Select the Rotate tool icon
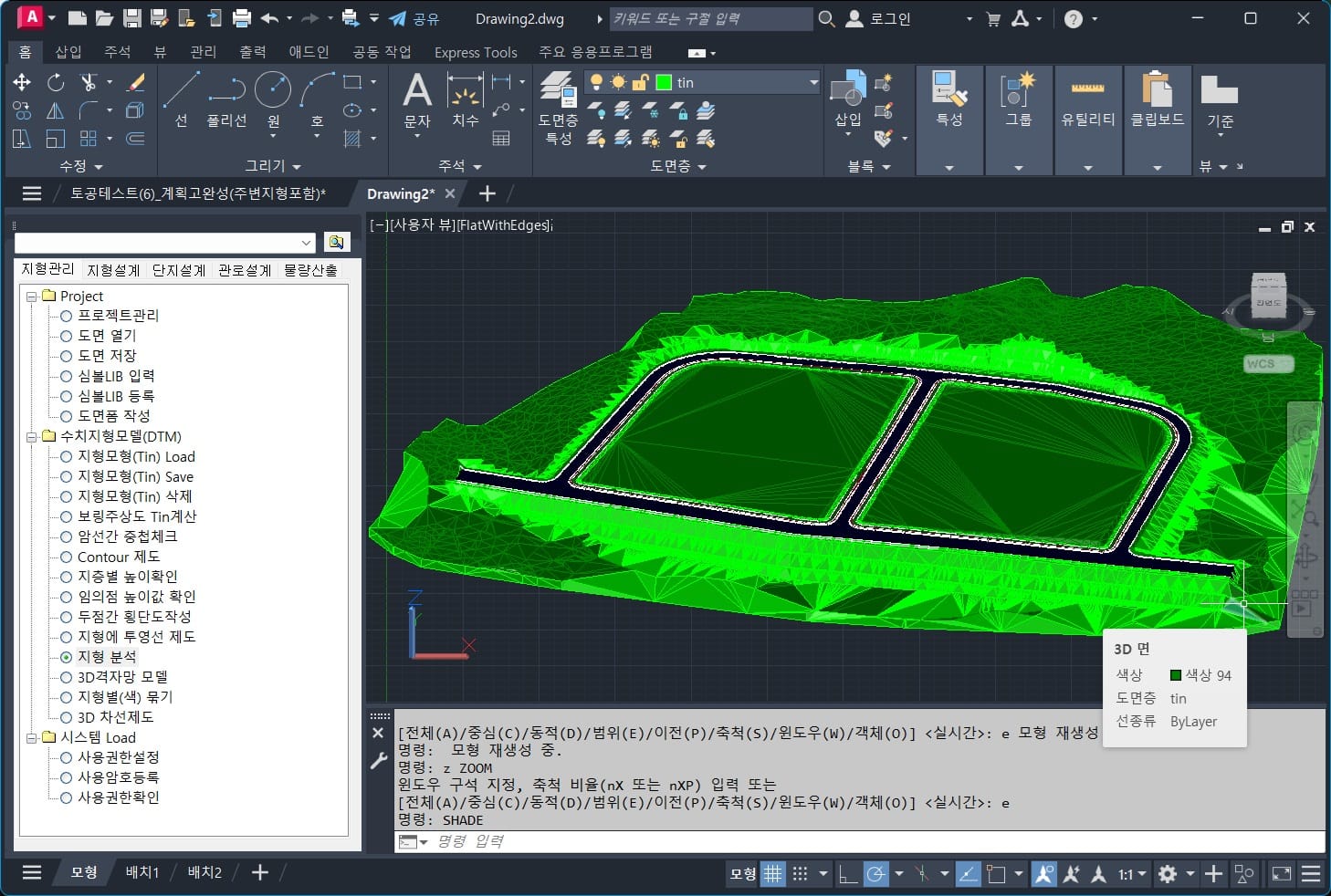The width and height of the screenshot is (1331, 896). [56, 82]
